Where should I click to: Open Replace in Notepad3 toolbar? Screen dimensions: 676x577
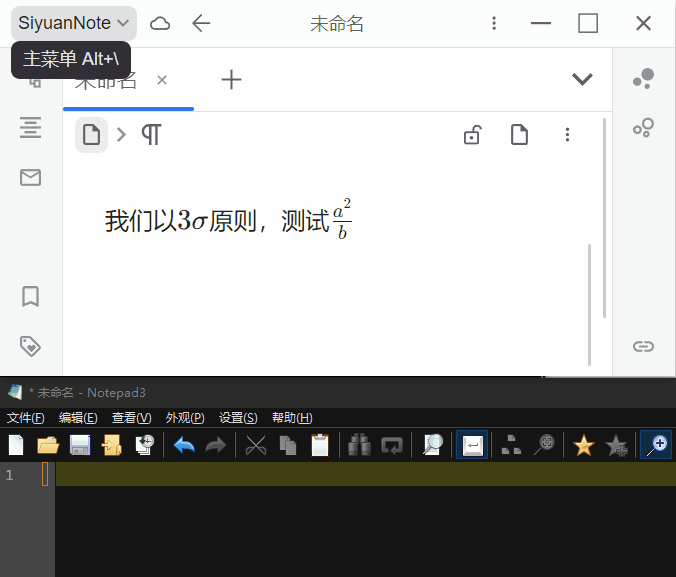391,445
